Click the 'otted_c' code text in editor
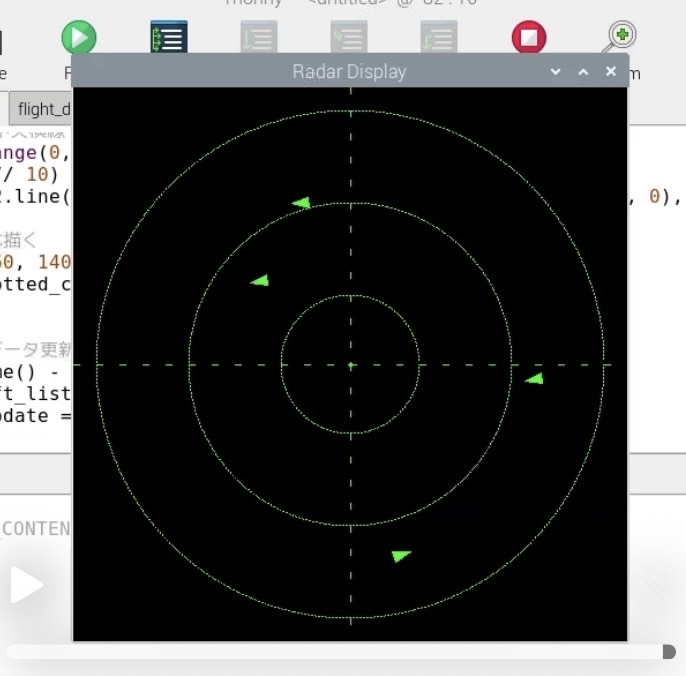The height and width of the screenshot is (676, 686). pyautogui.click(x=35, y=284)
